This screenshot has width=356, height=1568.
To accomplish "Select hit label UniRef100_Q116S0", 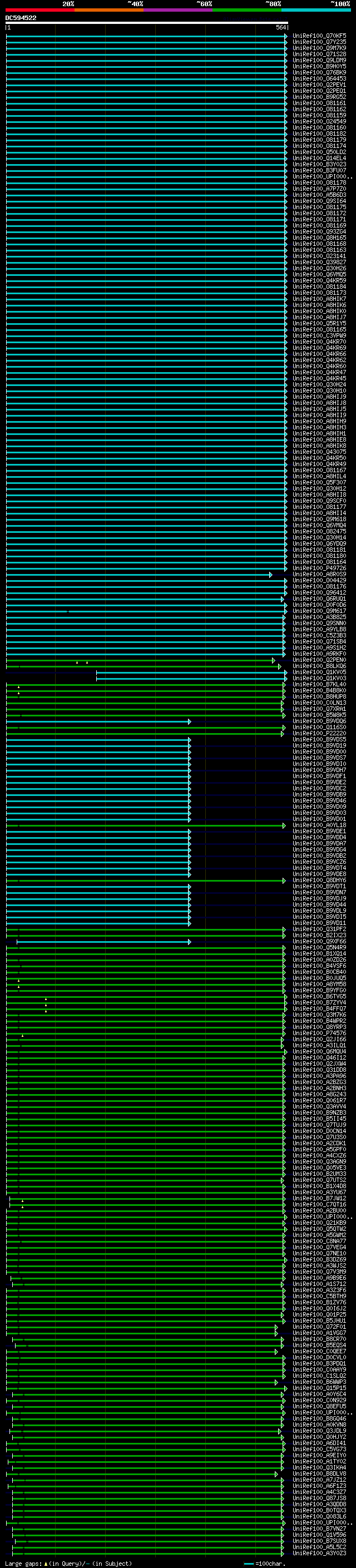I will click(319, 727).
